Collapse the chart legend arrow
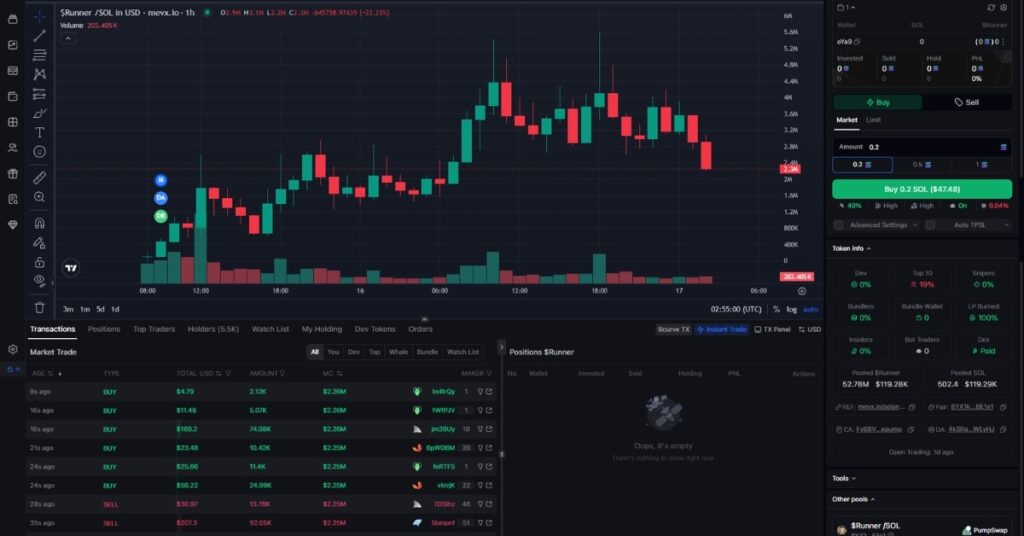 67,39
